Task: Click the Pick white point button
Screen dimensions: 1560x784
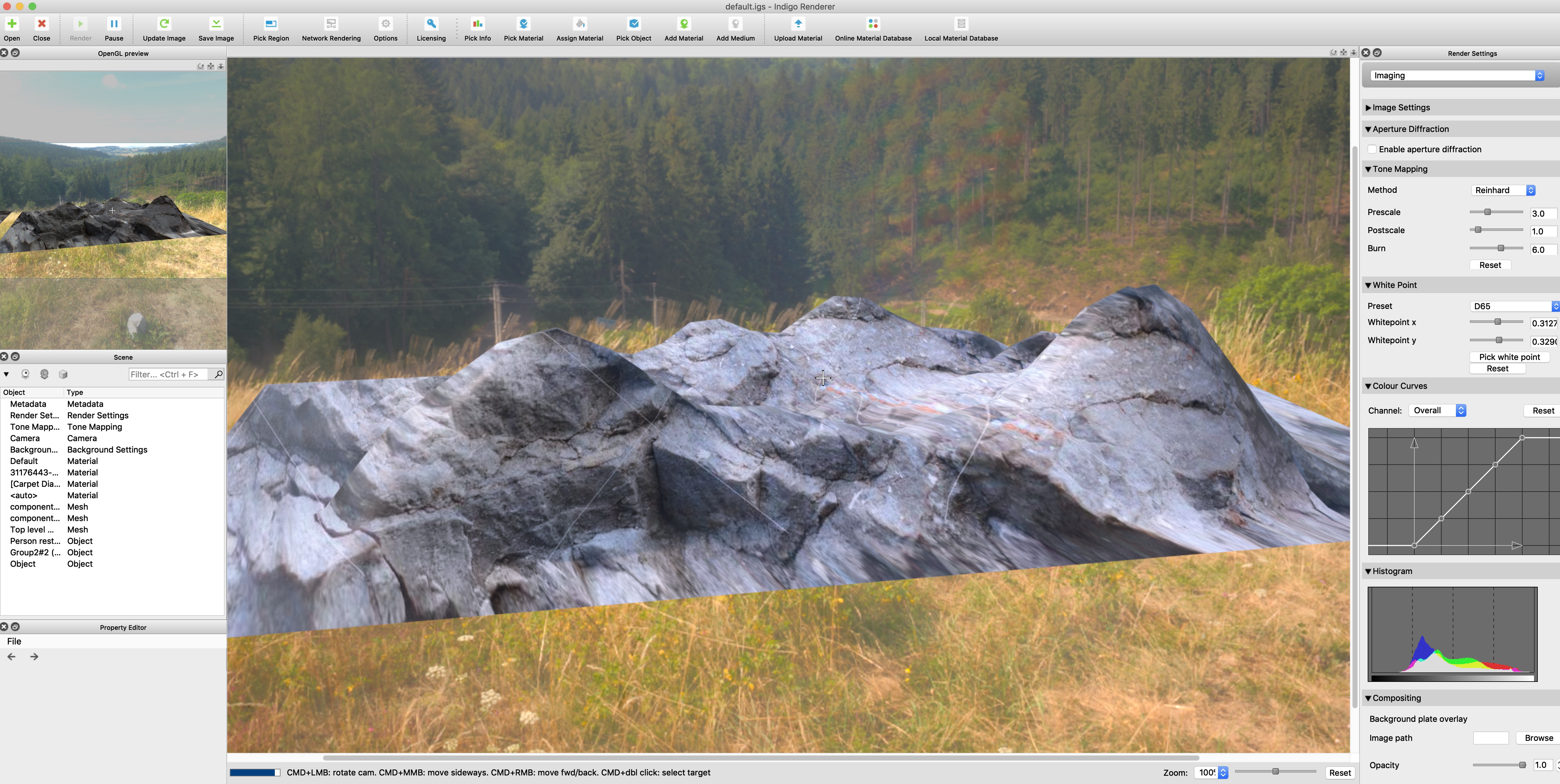Action: [1509, 357]
